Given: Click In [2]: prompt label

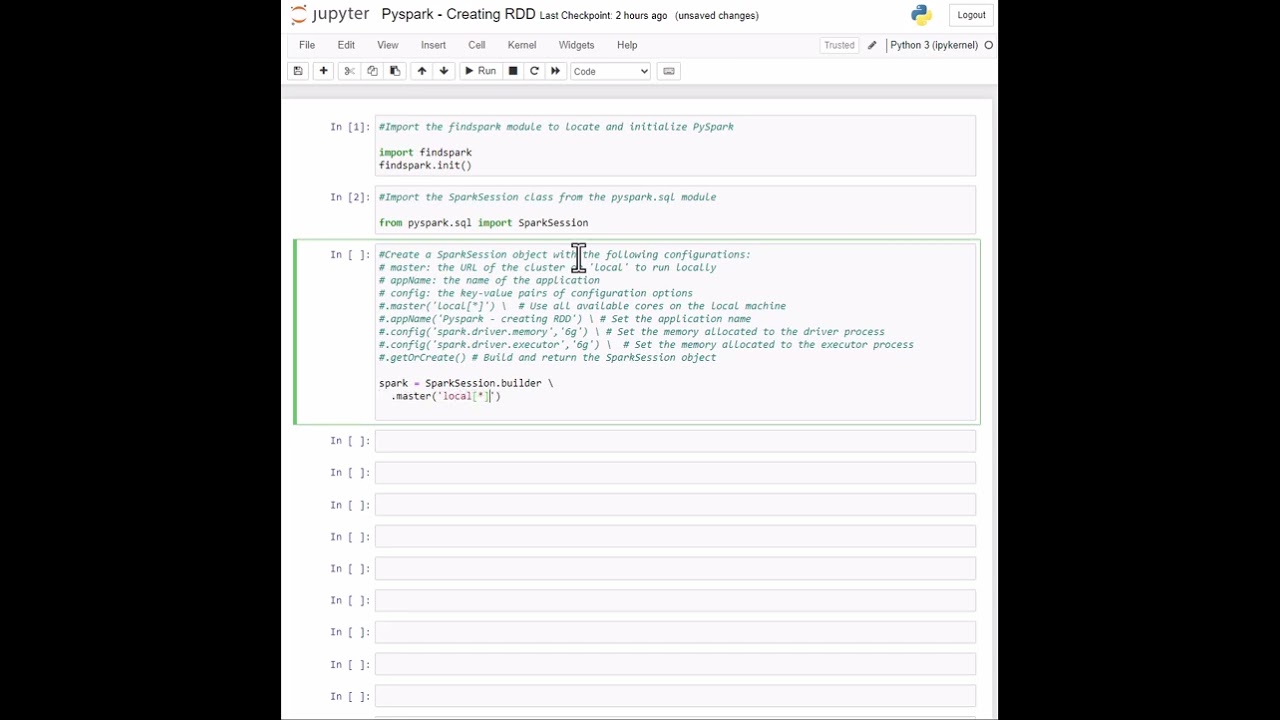Looking at the screenshot, I should [350, 197].
